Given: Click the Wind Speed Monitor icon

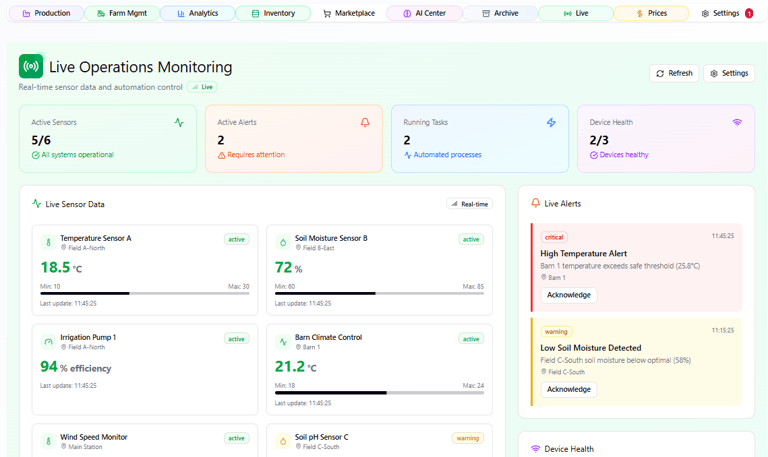Looking at the screenshot, I should [48, 441].
